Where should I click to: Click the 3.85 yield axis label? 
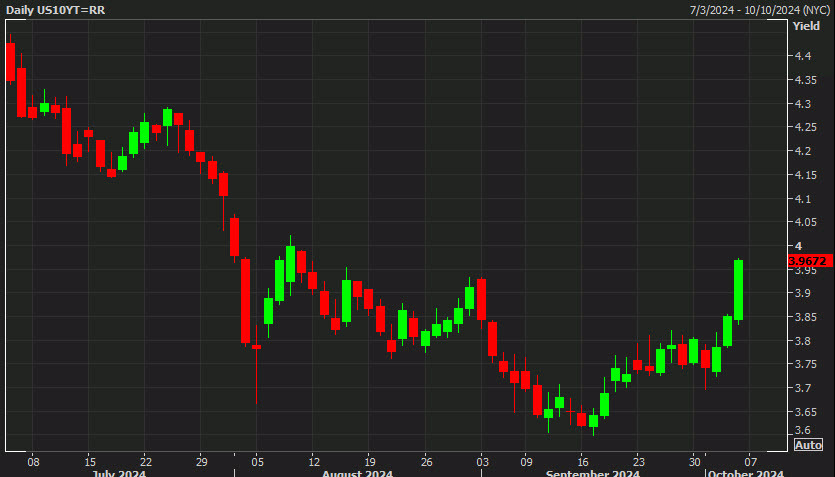806,317
